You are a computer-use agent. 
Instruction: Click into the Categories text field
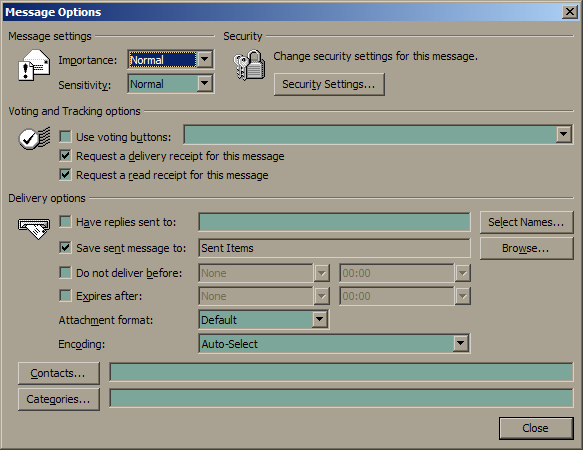pyautogui.click(x=341, y=398)
